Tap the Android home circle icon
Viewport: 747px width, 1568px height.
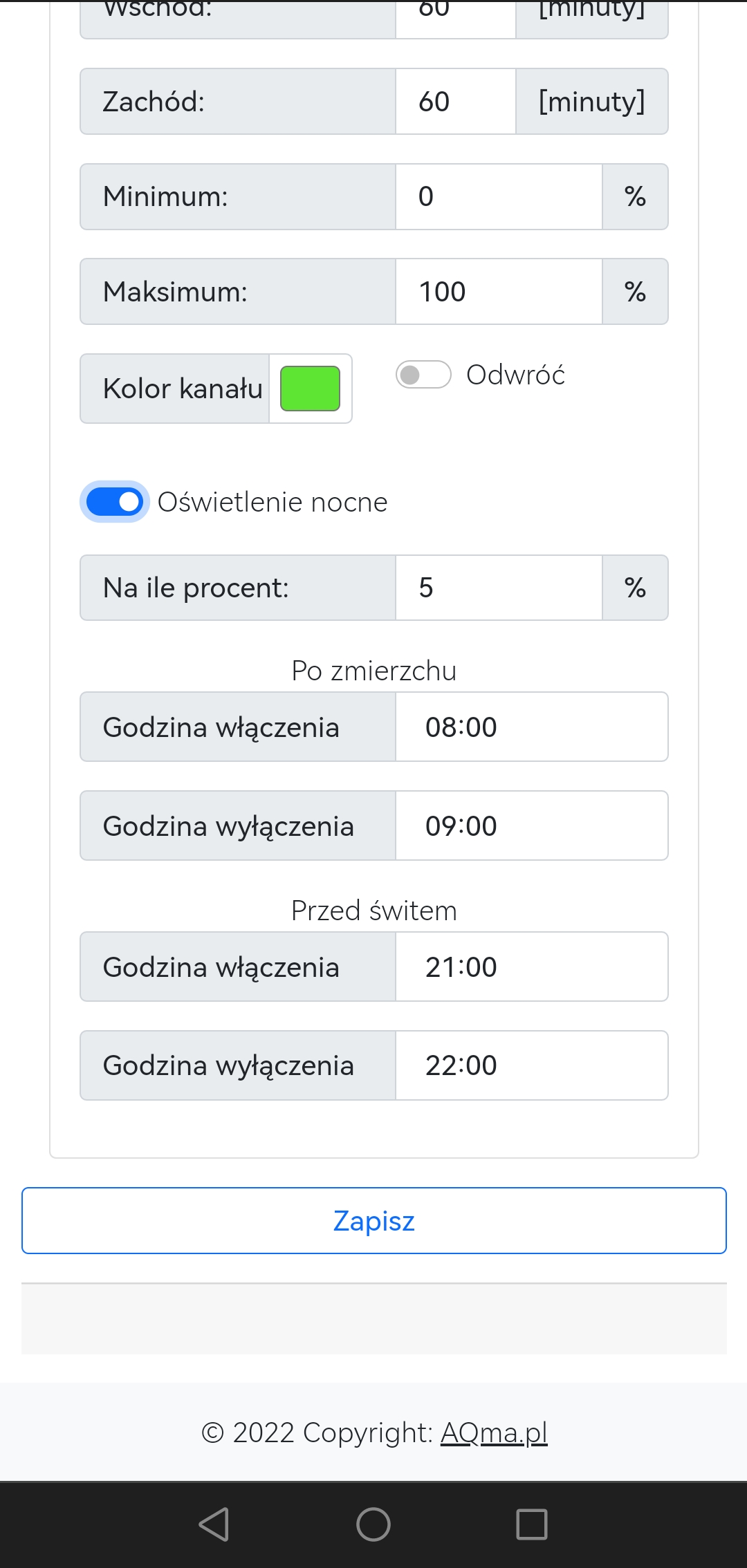click(x=373, y=1524)
